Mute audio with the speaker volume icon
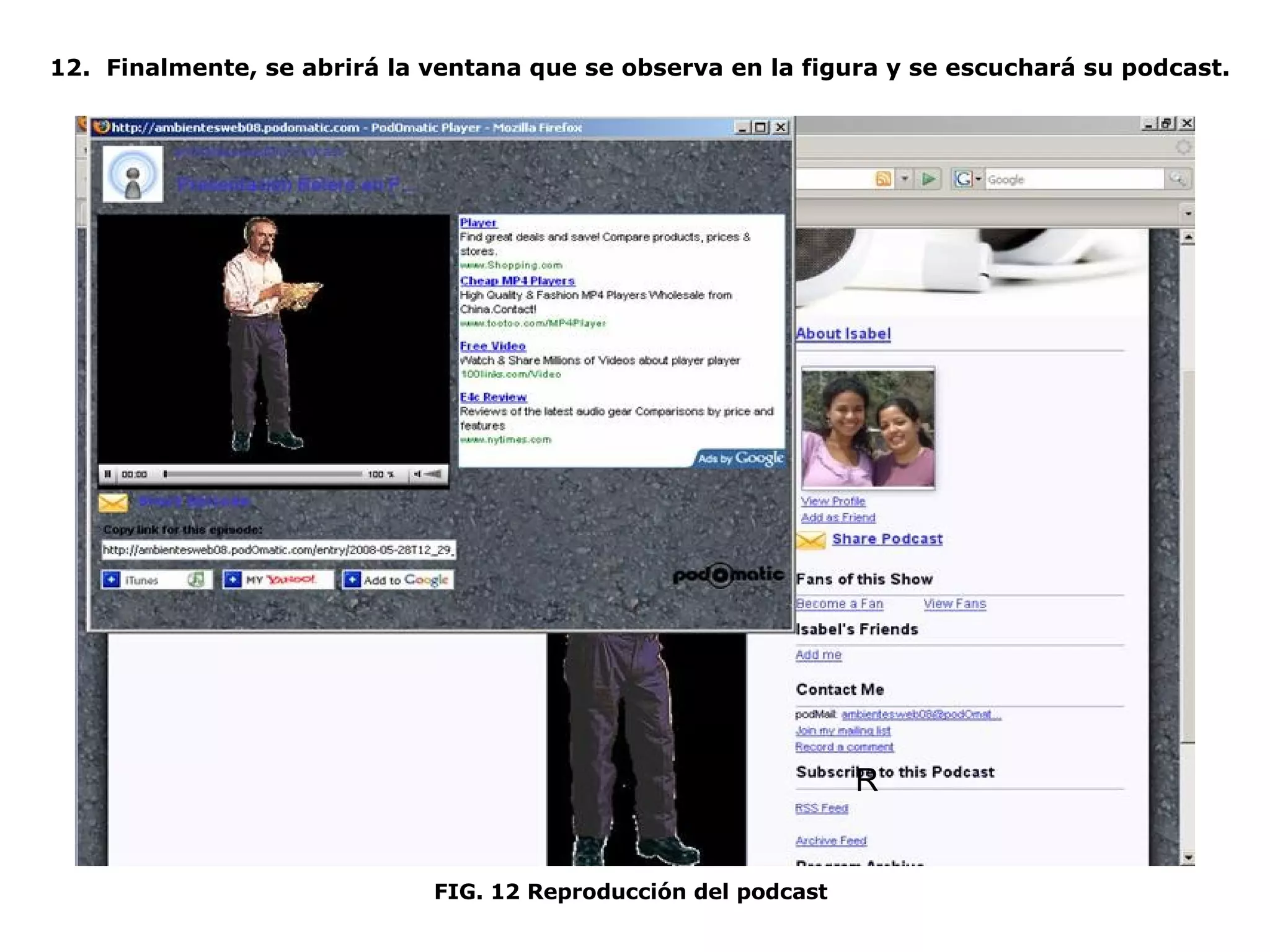 tap(418, 474)
